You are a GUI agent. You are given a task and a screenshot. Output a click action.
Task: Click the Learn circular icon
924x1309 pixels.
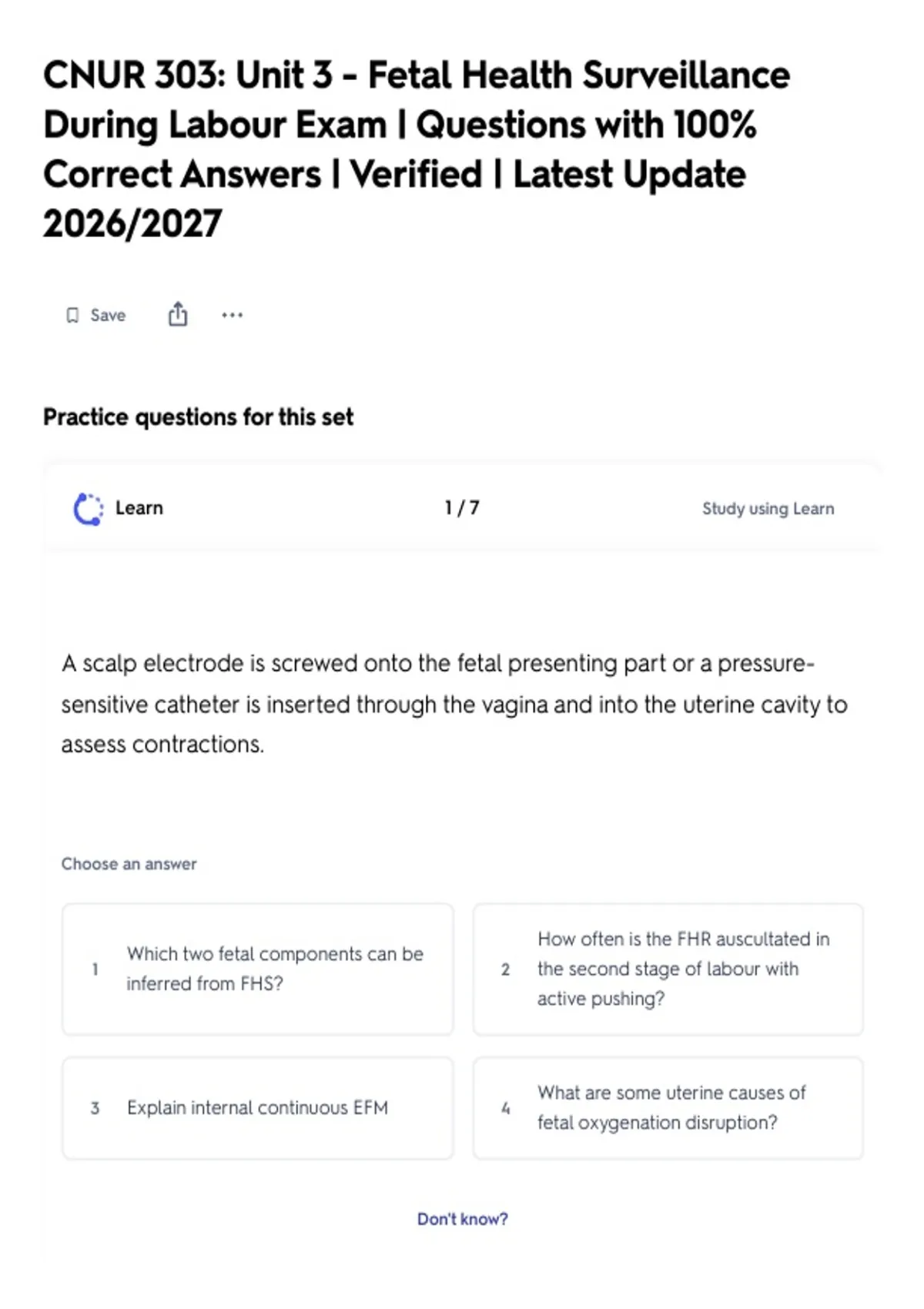click(88, 509)
